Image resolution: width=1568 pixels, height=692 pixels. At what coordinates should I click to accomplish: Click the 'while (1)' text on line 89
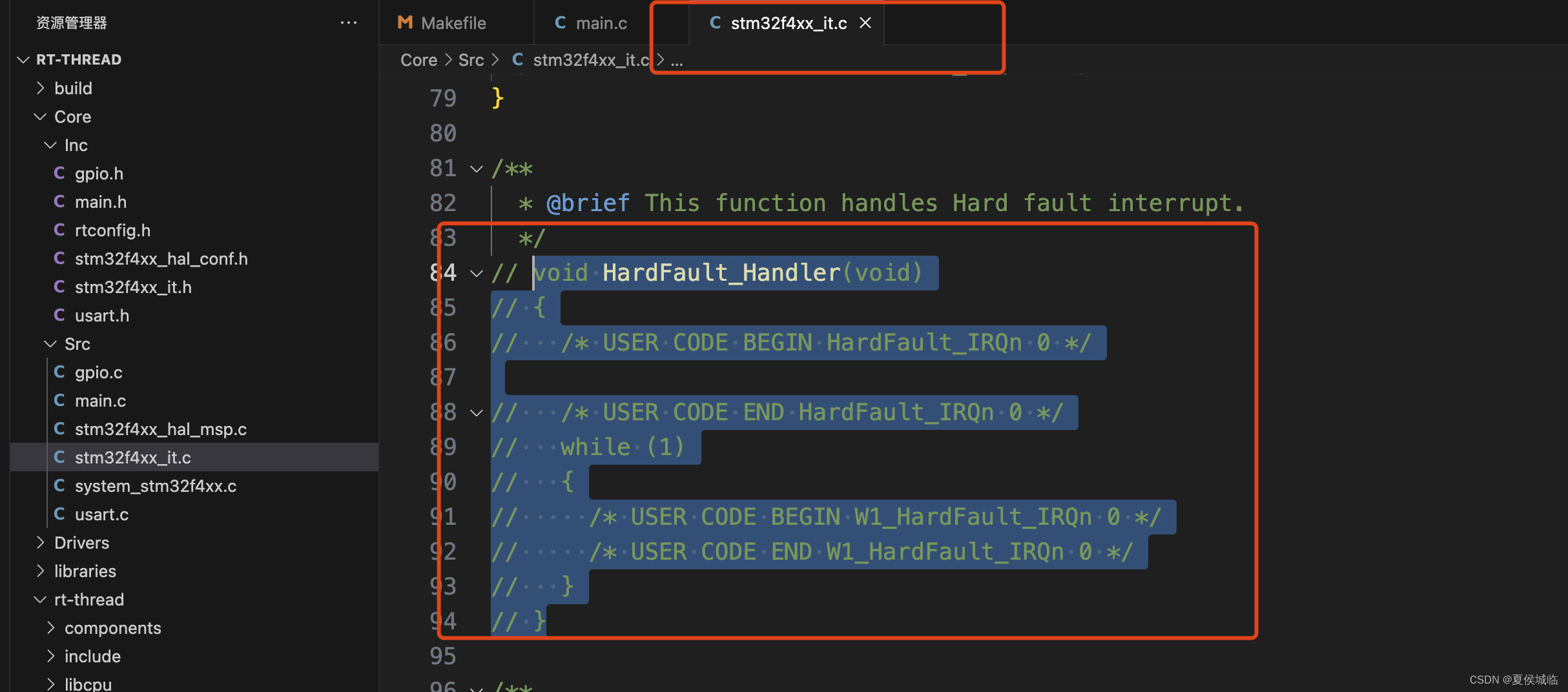[623, 447]
